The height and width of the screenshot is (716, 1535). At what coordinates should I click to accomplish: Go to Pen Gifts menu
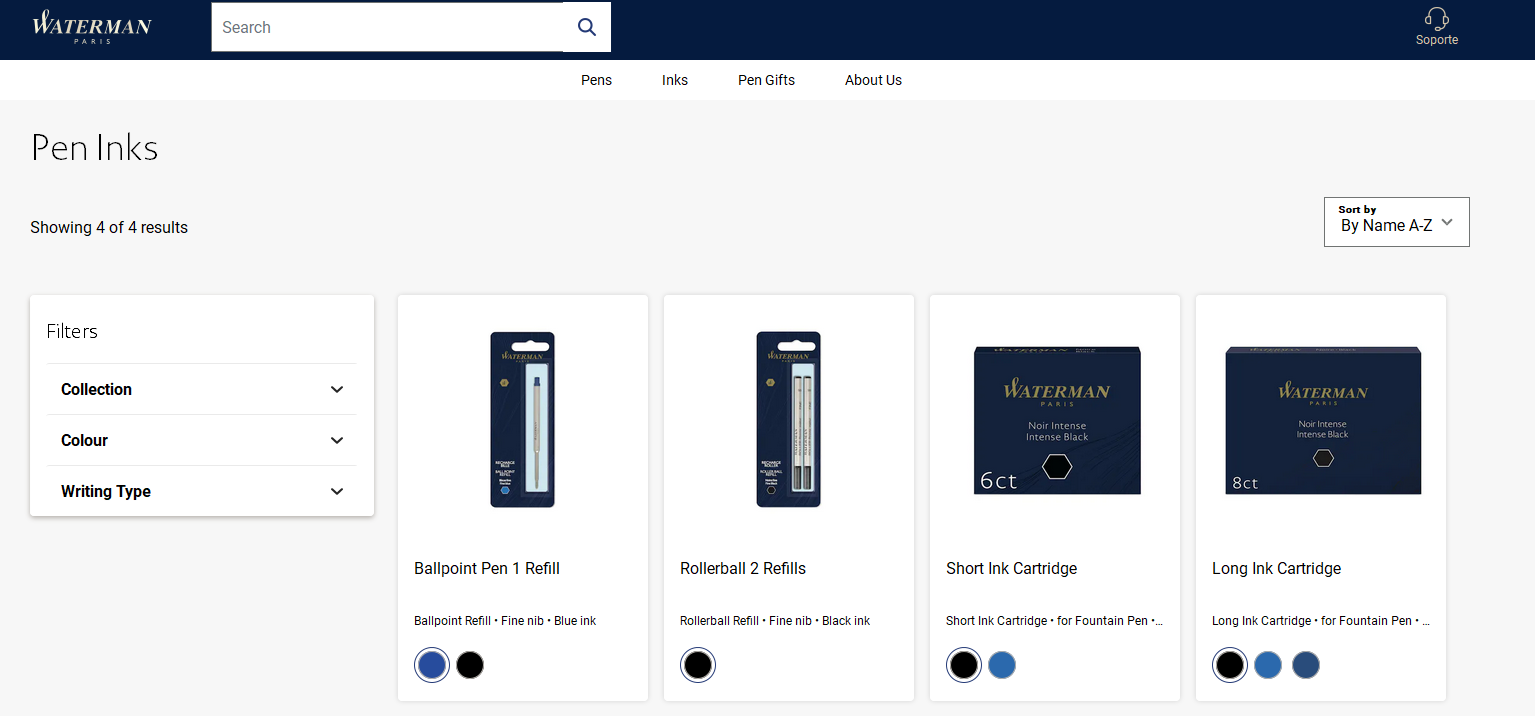pyautogui.click(x=766, y=80)
